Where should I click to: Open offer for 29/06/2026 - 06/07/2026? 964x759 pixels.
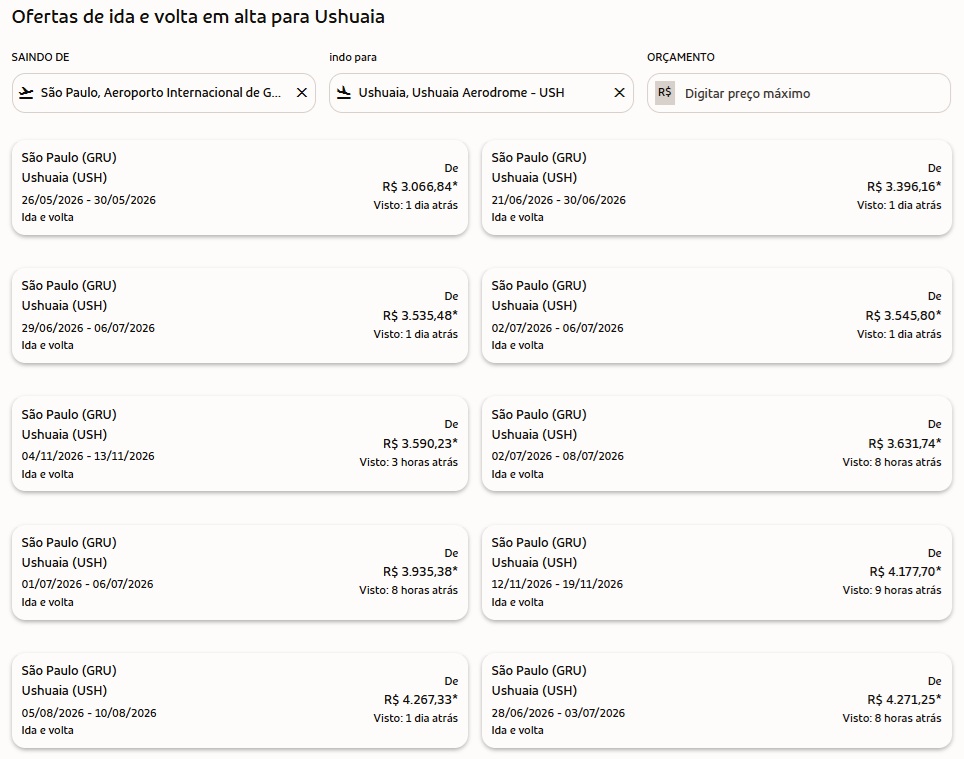(239, 315)
